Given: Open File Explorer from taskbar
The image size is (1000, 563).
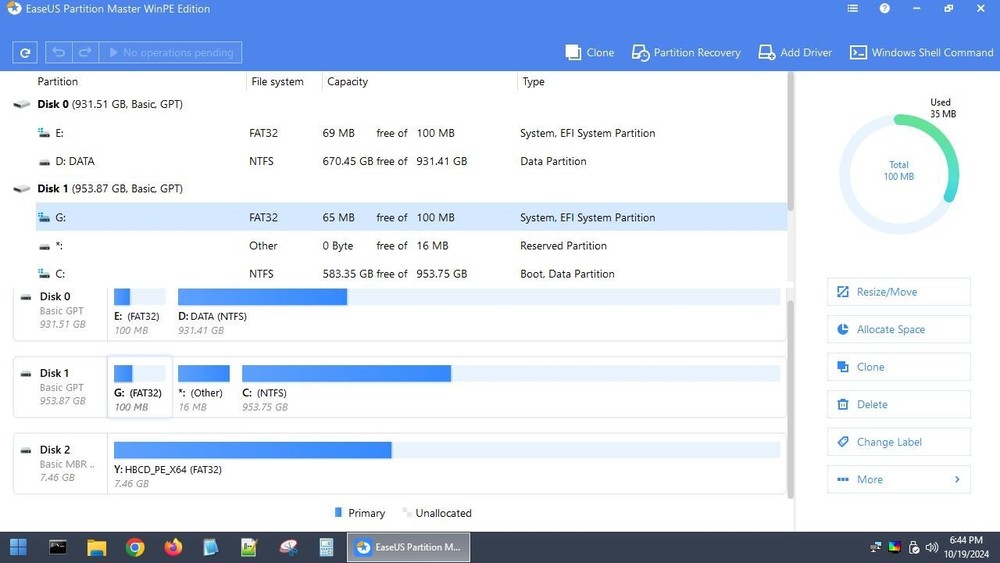Looking at the screenshot, I should pos(96,547).
